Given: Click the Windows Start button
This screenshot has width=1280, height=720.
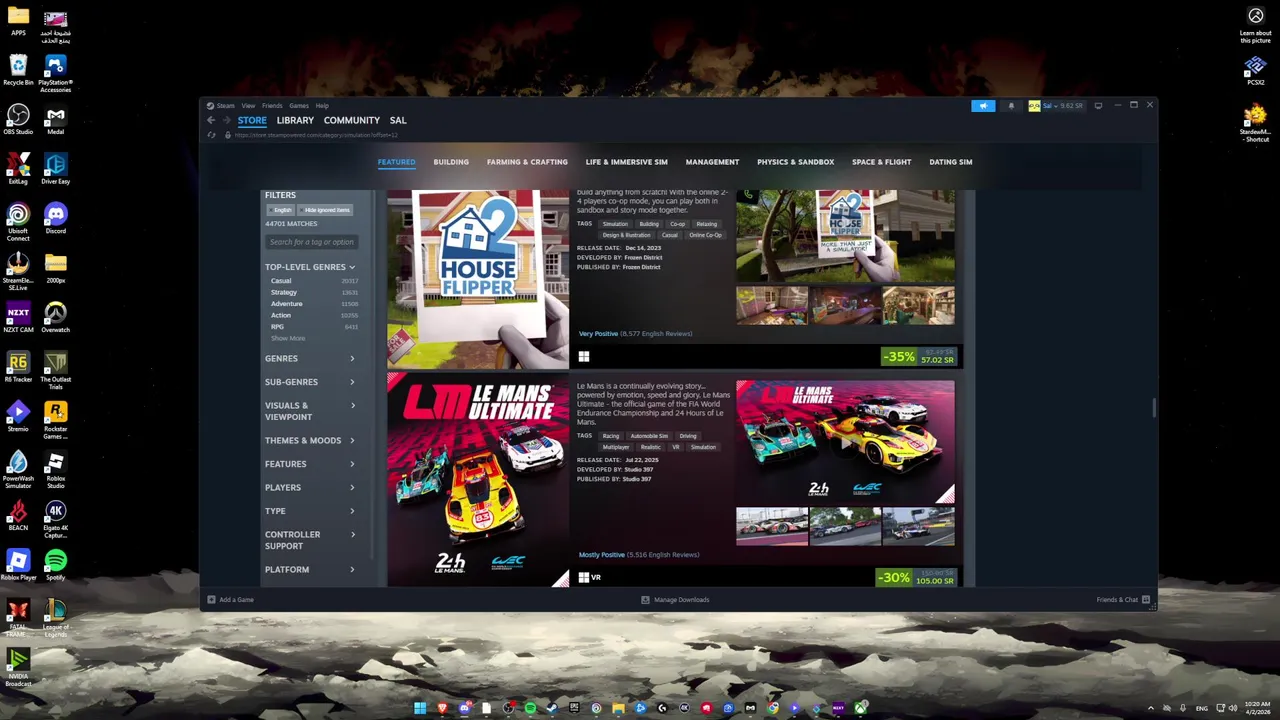Looking at the screenshot, I should point(420,708).
